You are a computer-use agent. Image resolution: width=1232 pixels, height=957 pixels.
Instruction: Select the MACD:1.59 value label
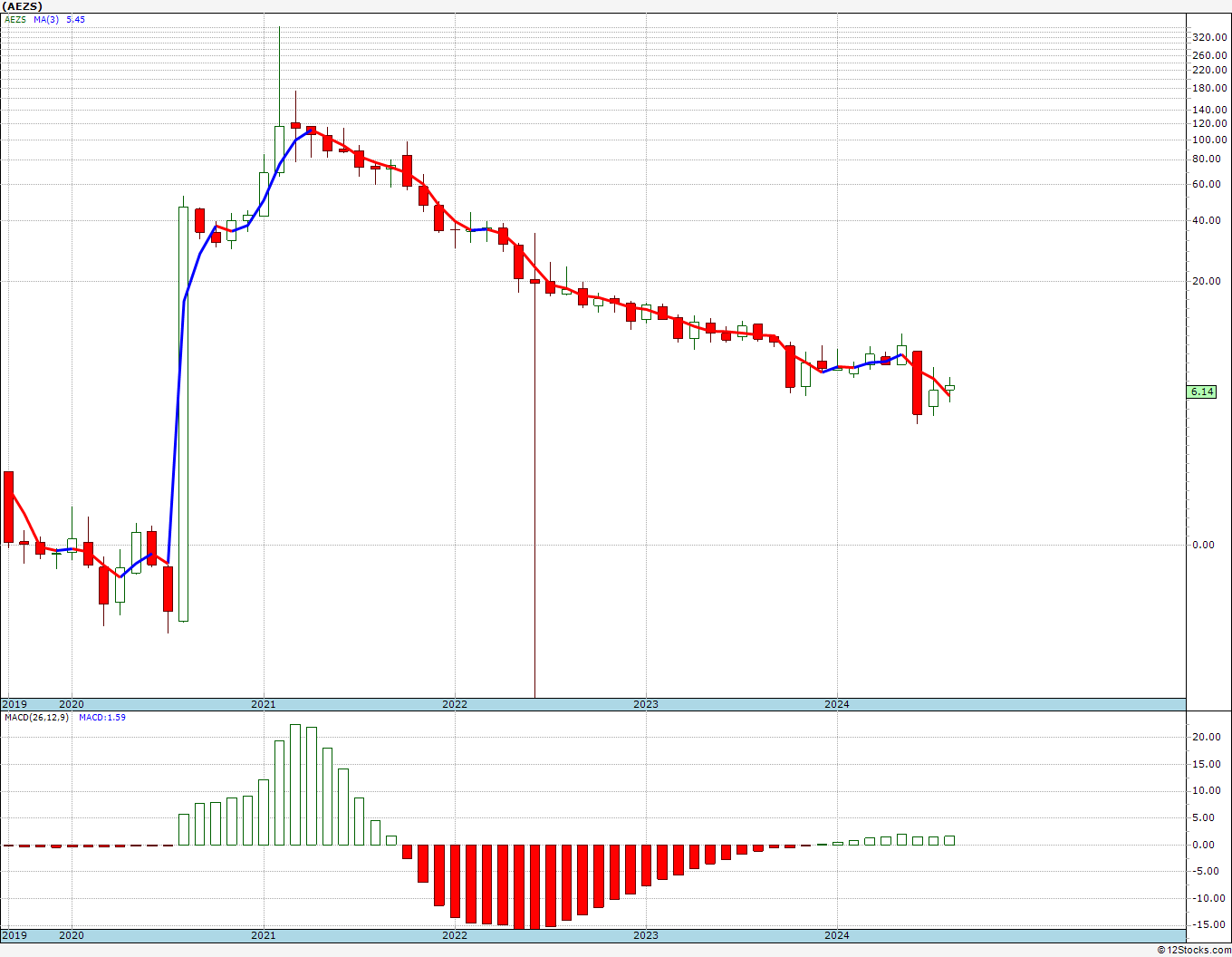click(x=102, y=718)
